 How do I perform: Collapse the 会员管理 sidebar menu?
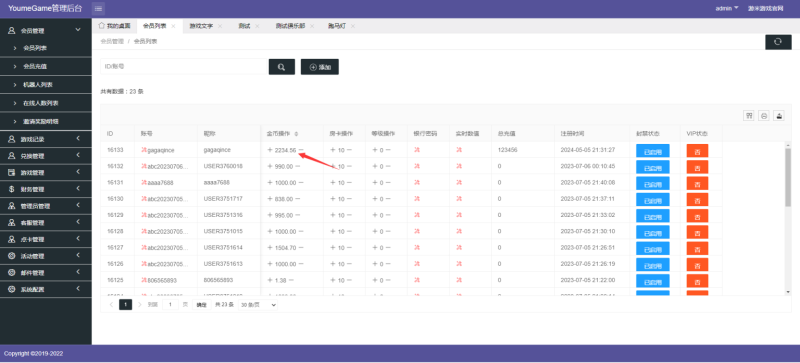[46, 30]
